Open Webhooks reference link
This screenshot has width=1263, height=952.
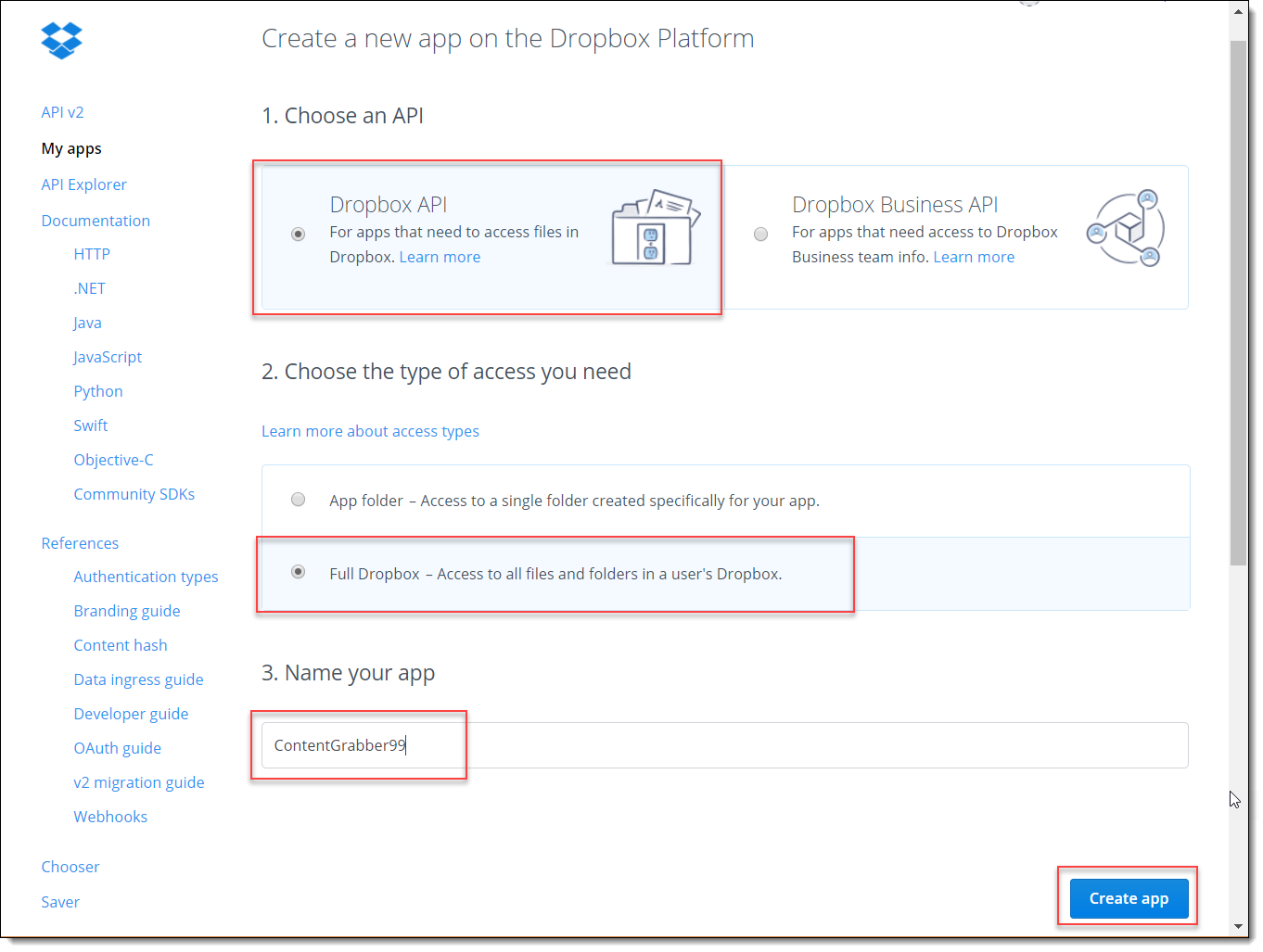(110, 817)
